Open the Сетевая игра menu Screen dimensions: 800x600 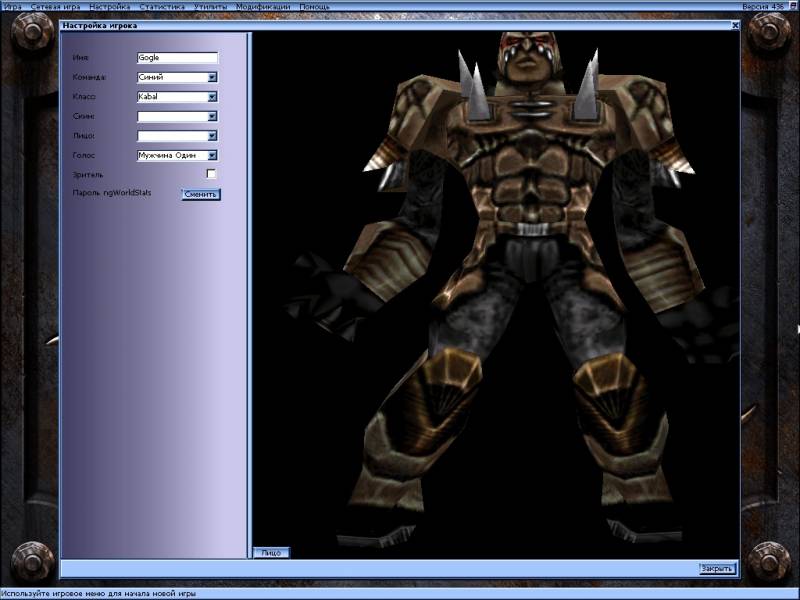55,6
